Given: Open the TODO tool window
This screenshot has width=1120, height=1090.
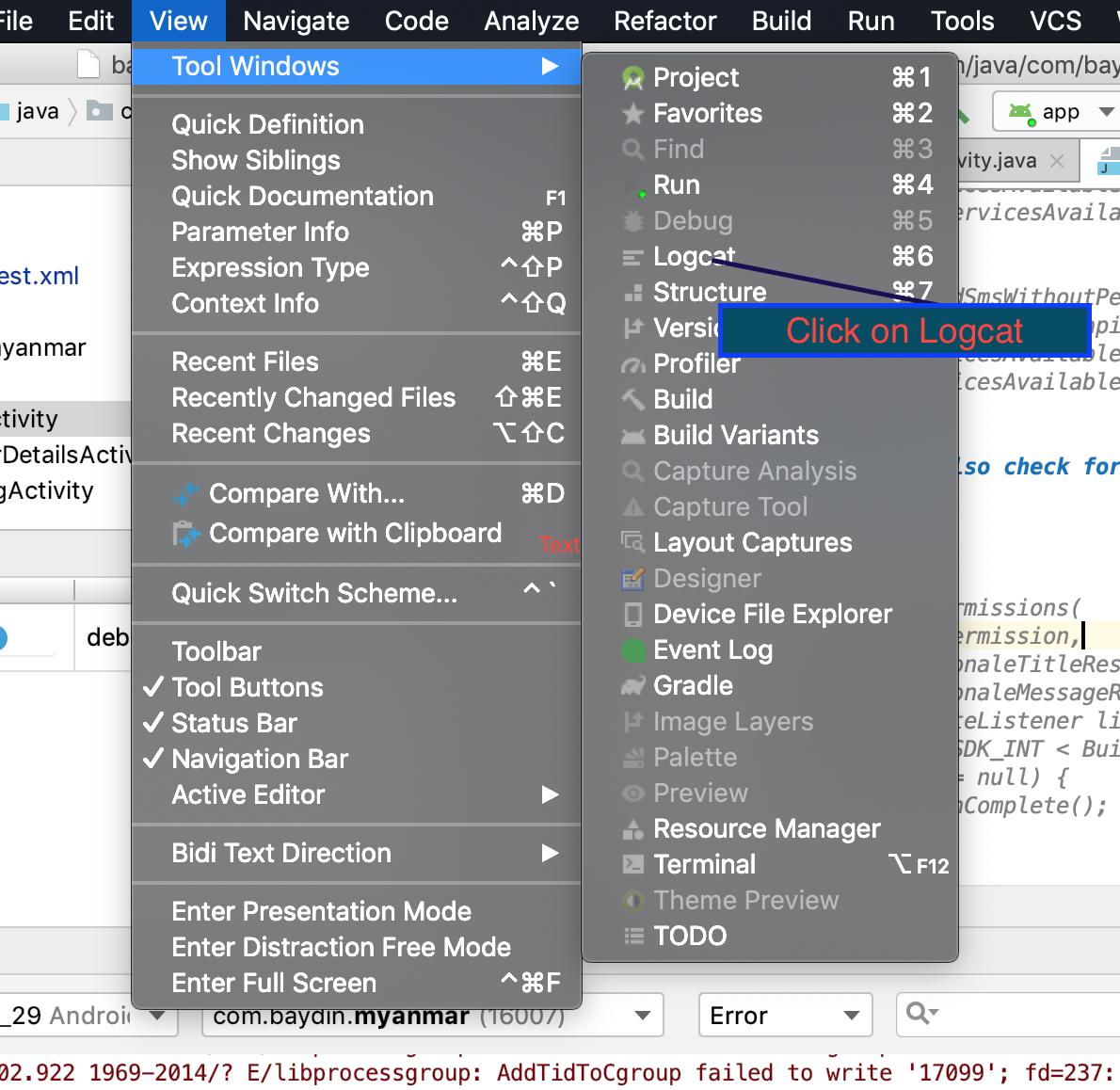Looking at the screenshot, I should (690, 936).
